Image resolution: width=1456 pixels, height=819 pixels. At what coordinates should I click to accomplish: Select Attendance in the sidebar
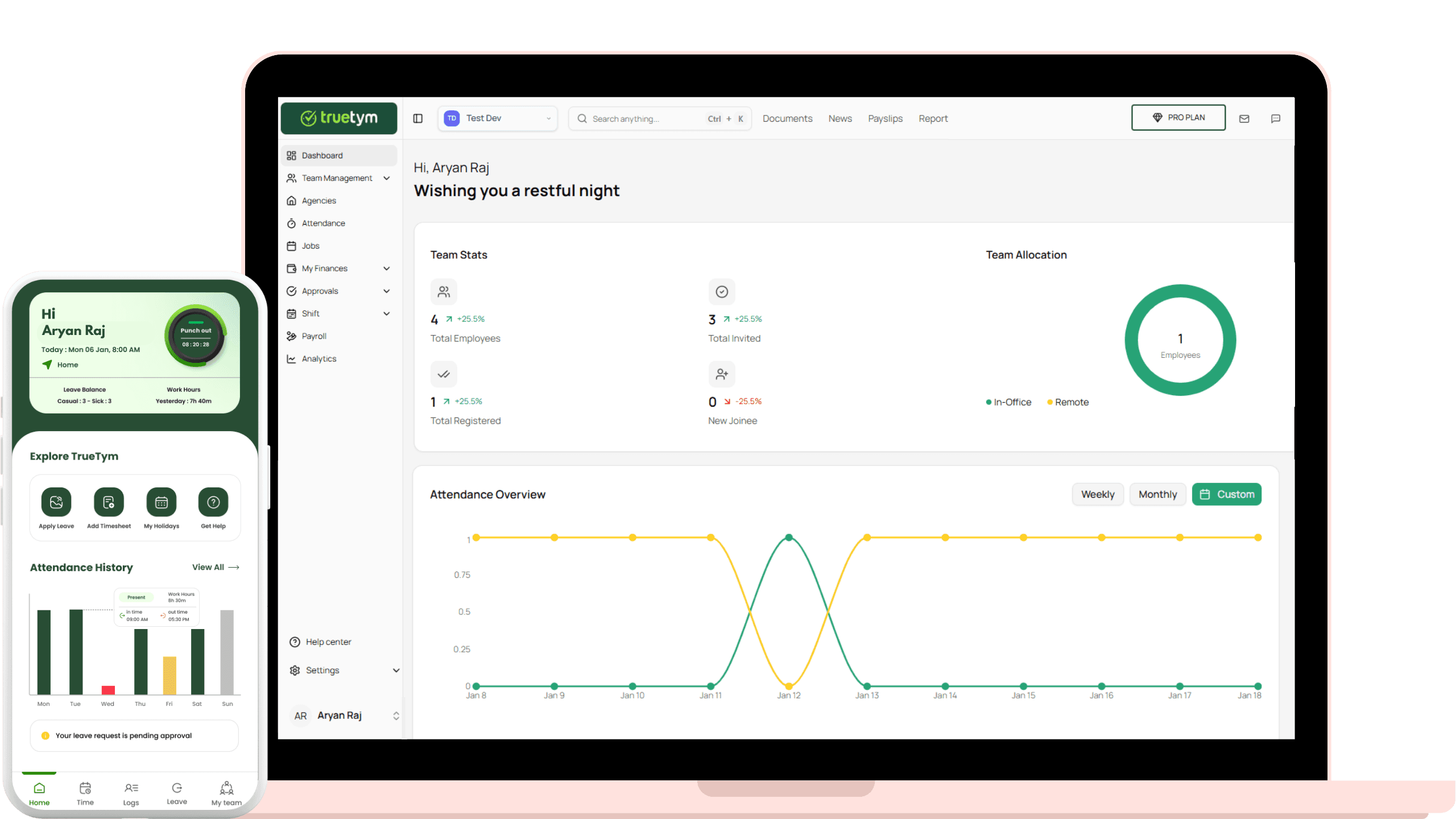click(323, 223)
